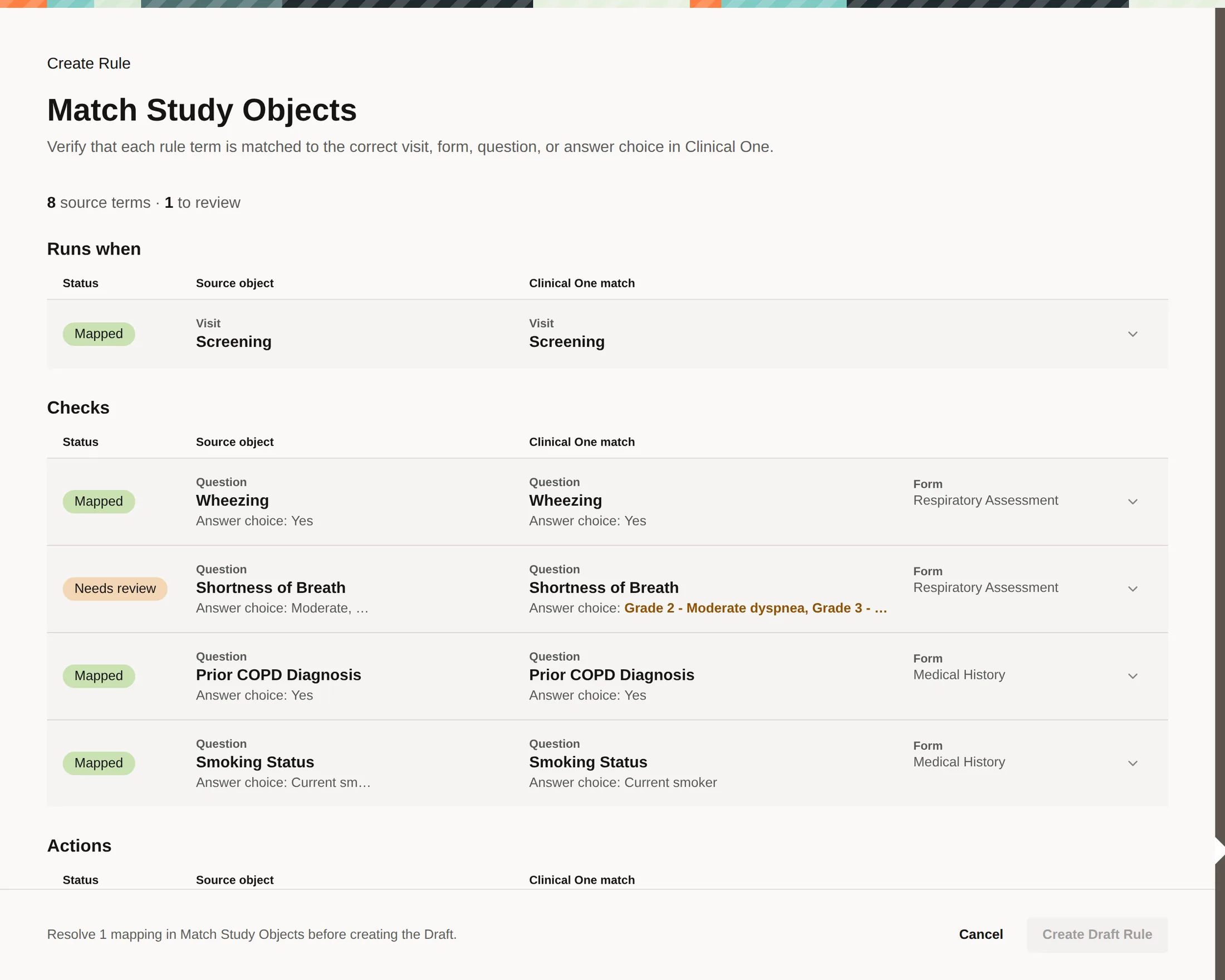Expand the Smoking Status row chevron
The image size is (1225, 980).
tap(1133, 763)
